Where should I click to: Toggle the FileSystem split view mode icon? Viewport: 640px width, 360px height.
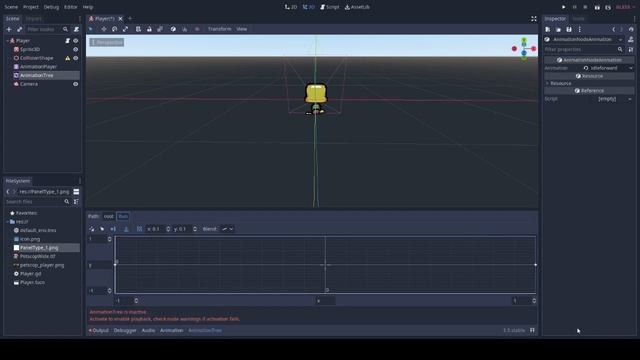click(76, 192)
